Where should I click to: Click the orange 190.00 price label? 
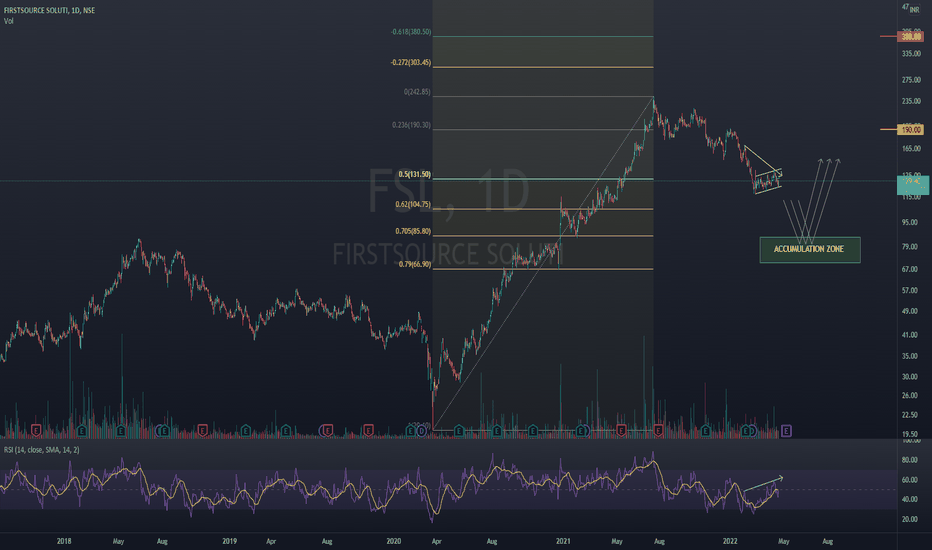[911, 129]
